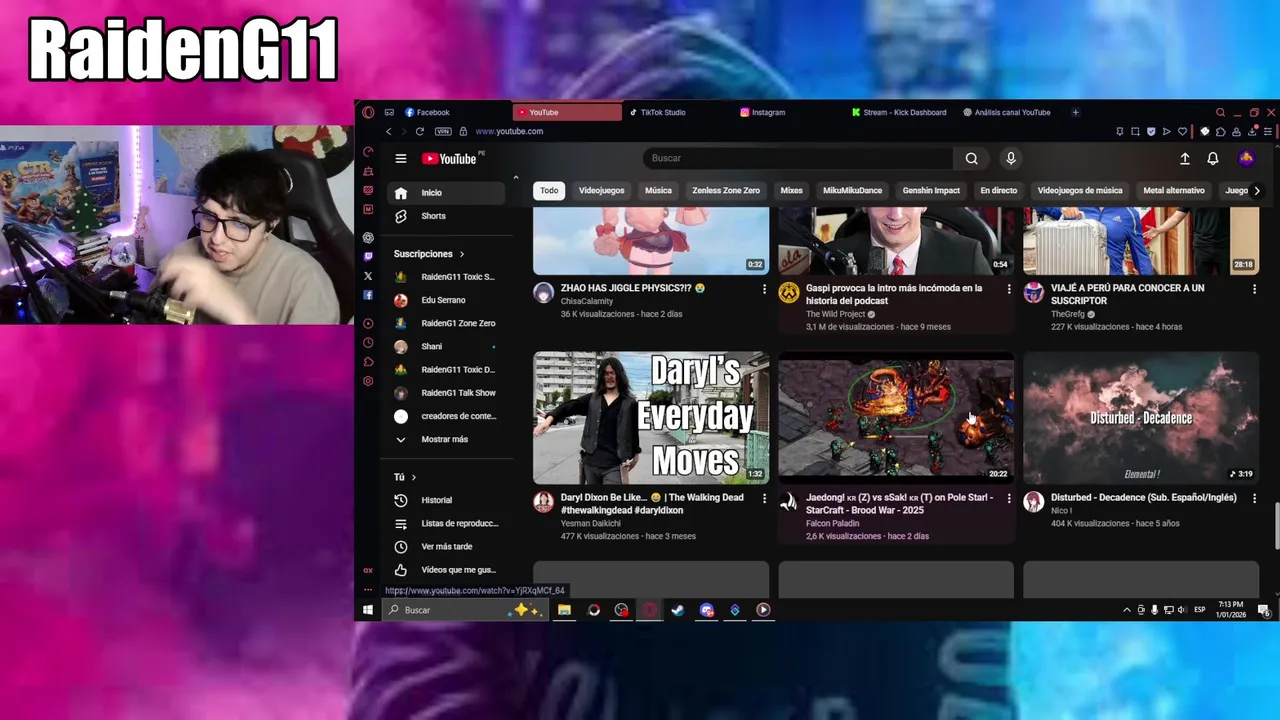Open Steam from the taskbar

click(678, 610)
